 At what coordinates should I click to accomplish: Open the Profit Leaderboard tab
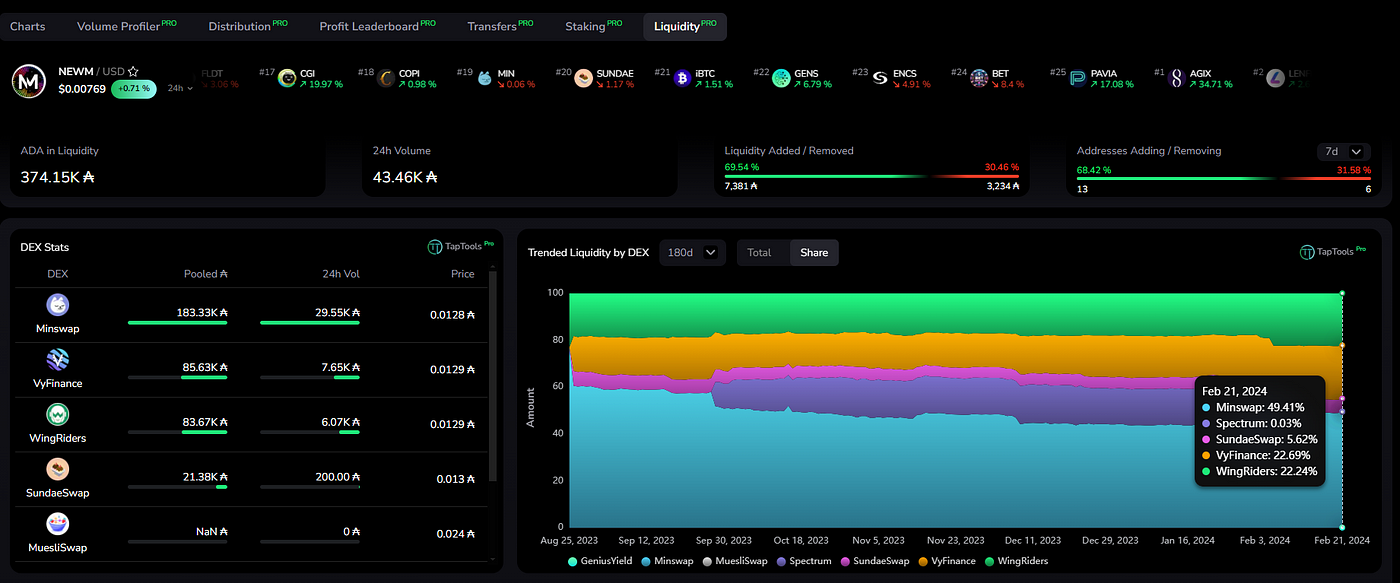pos(377,26)
